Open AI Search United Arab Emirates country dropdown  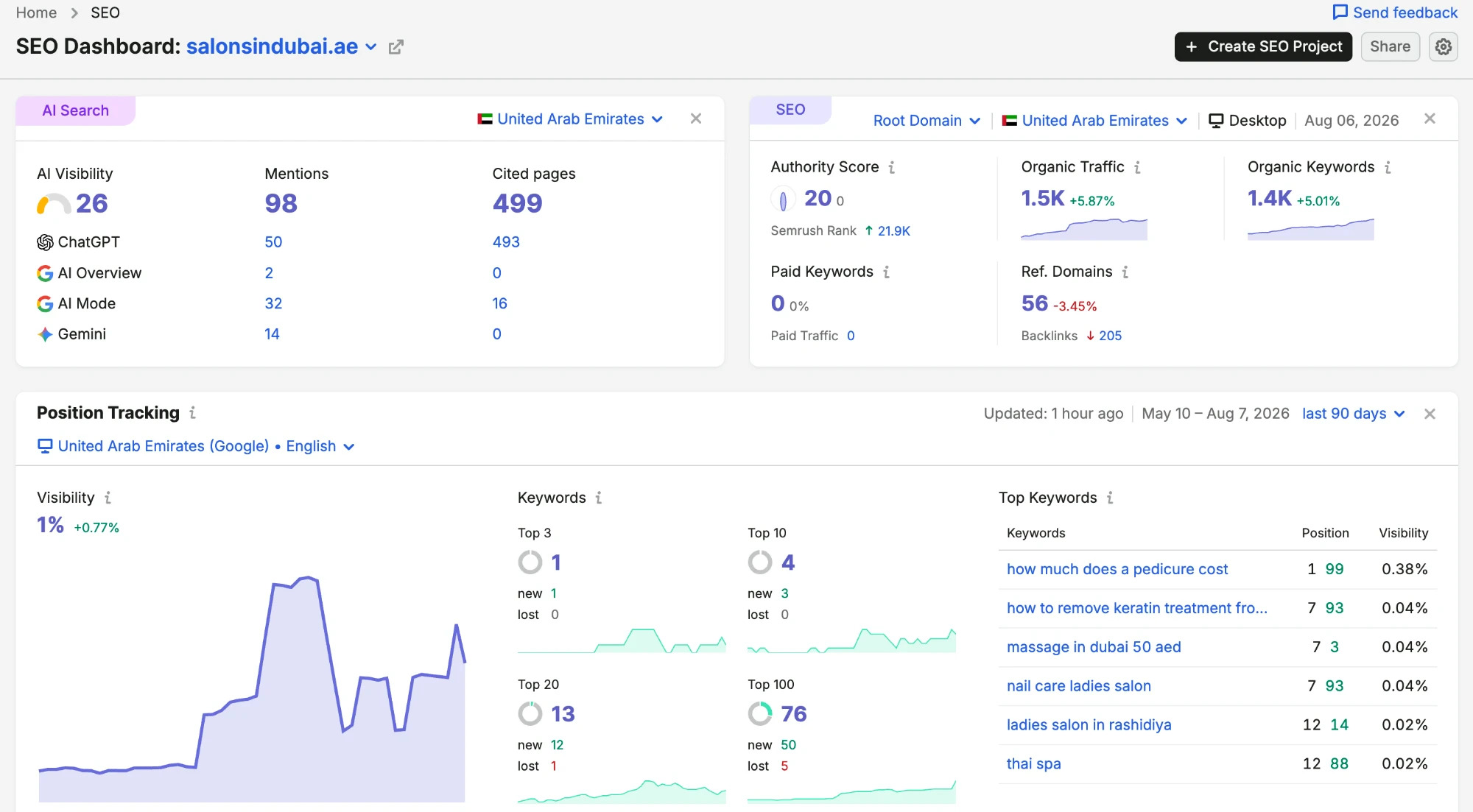570,119
